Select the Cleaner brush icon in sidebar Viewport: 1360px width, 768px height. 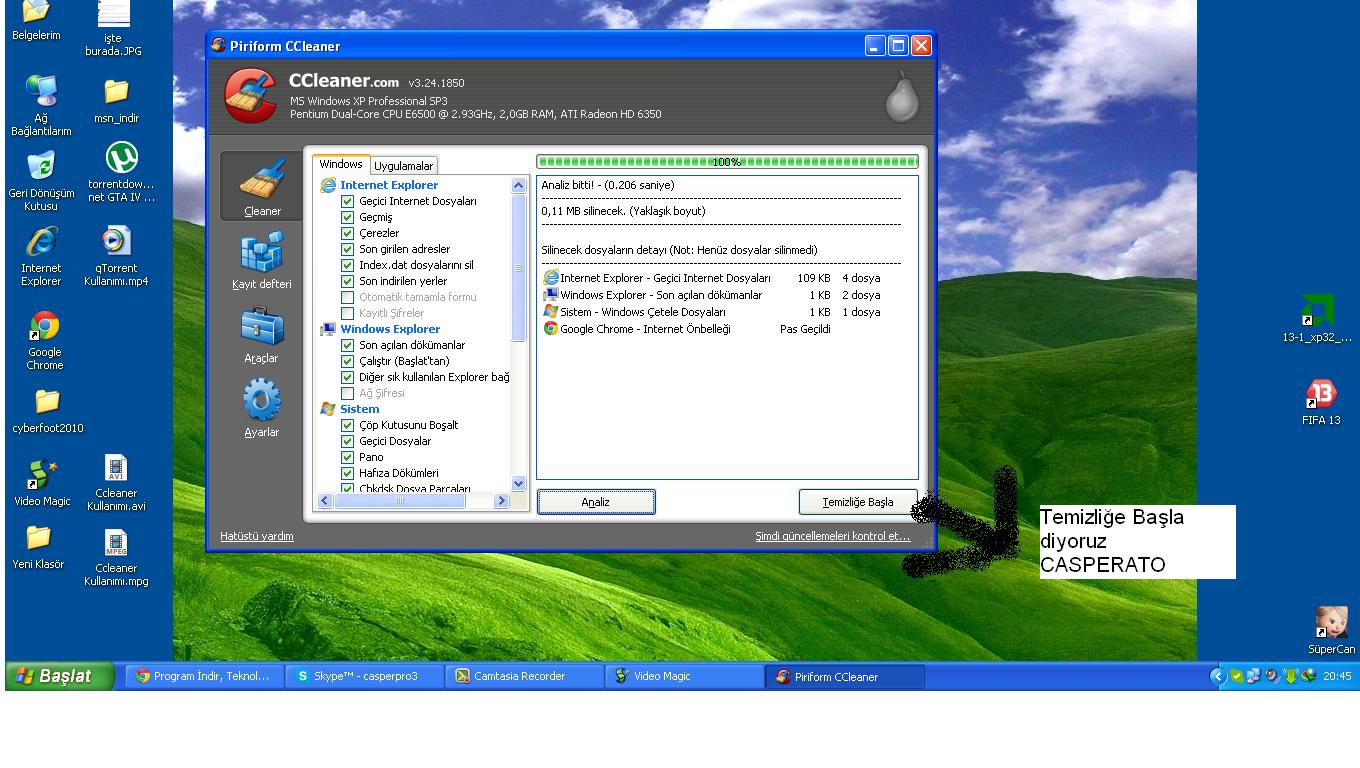262,180
